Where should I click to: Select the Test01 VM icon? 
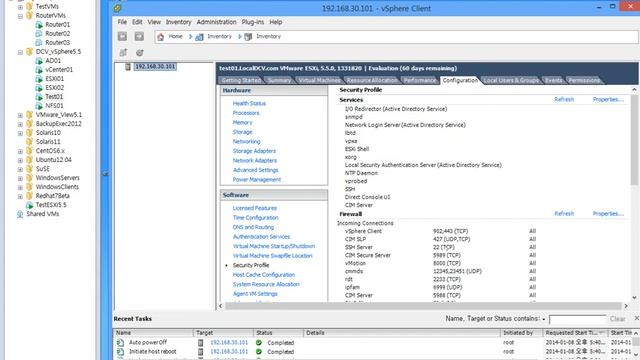(39, 97)
